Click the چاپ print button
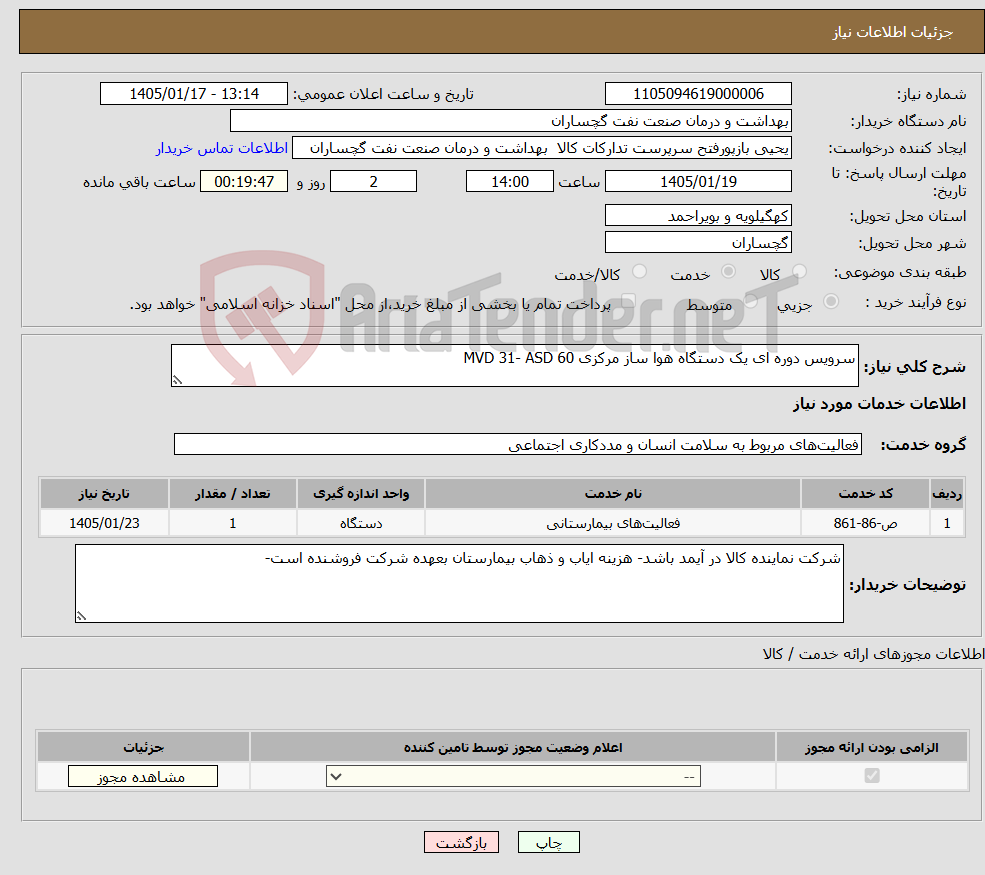The image size is (985, 875). click(548, 842)
